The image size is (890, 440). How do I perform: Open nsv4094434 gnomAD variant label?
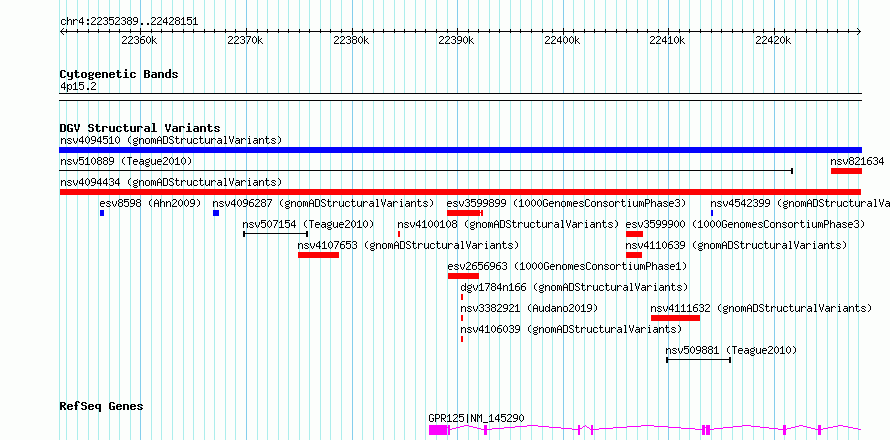171,182
